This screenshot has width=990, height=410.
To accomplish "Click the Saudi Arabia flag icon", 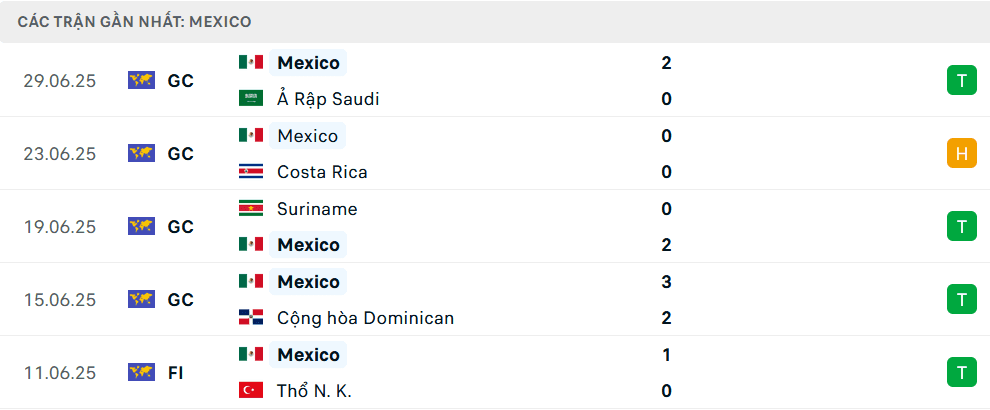I will [x=250, y=99].
